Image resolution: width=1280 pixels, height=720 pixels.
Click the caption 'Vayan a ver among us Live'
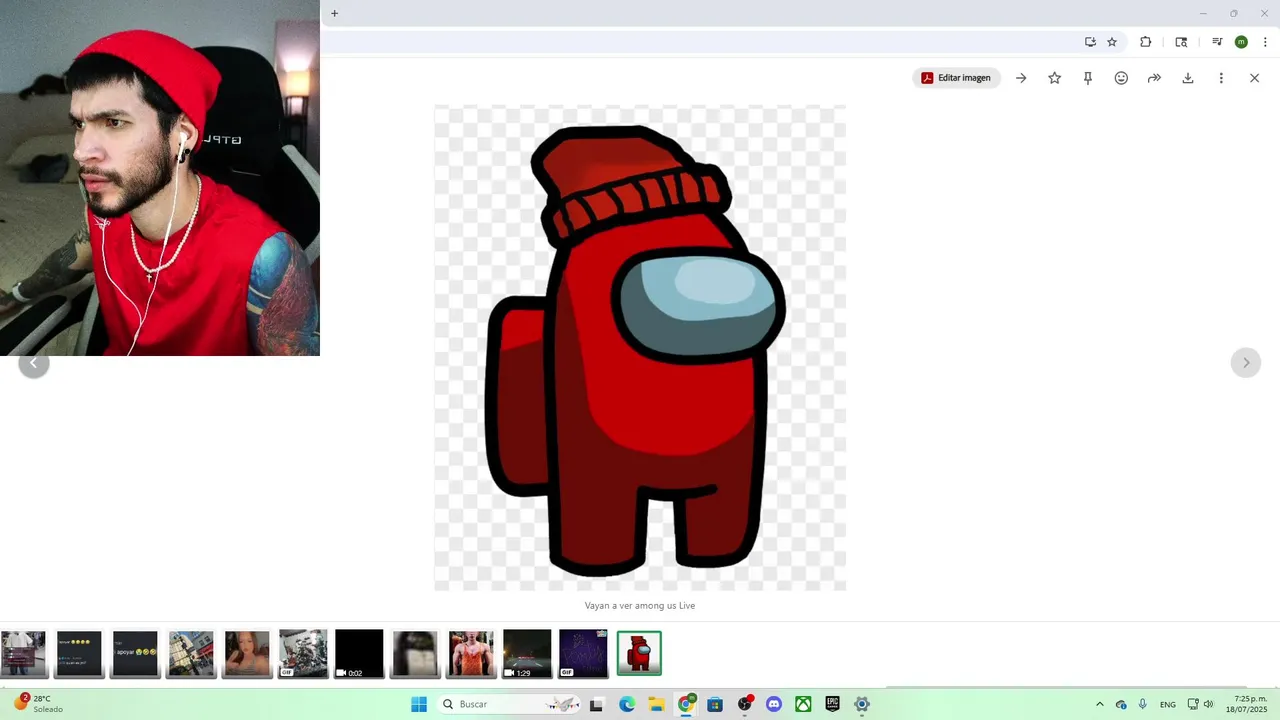pyautogui.click(x=640, y=606)
